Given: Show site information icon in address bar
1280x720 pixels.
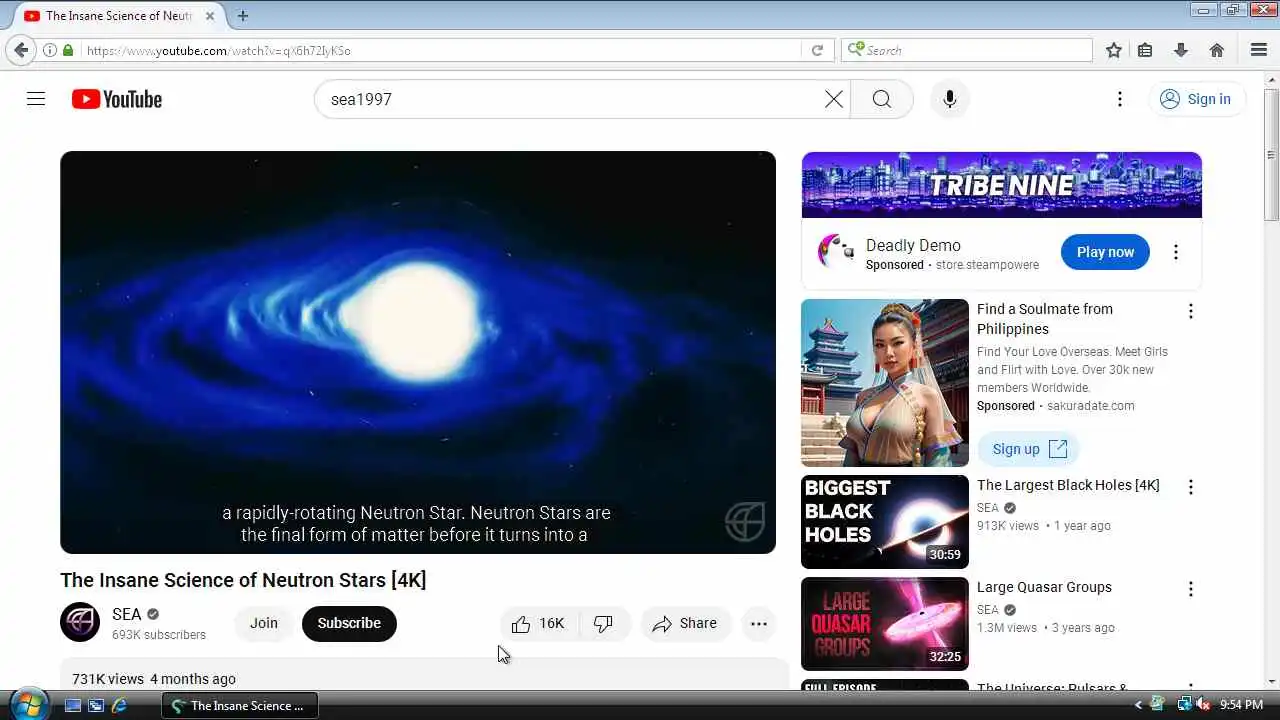Looking at the screenshot, I should [x=50, y=50].
